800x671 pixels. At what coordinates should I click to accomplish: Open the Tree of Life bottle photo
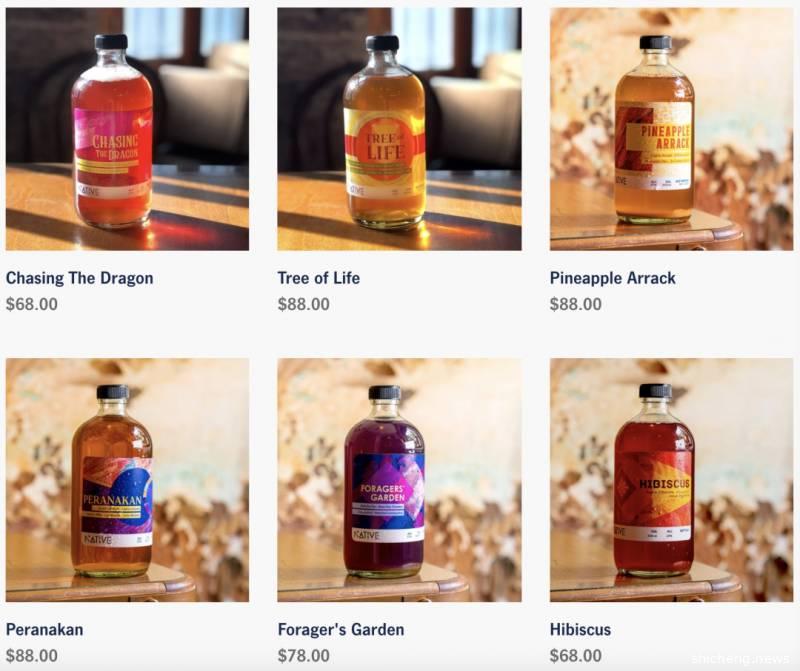click(x=399, y=129)
